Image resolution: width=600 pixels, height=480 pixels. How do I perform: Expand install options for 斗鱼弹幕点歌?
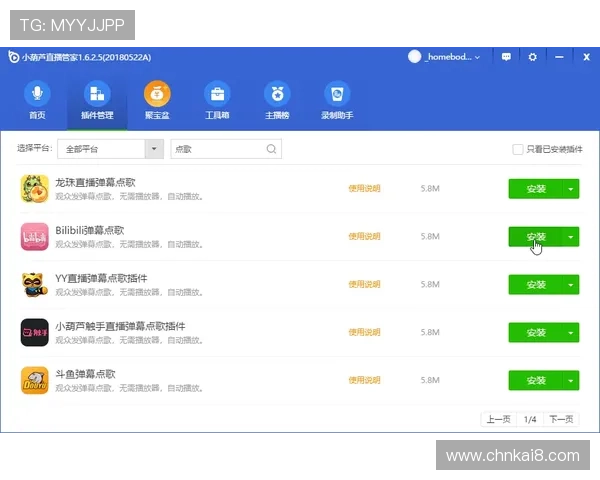coord(571,380)
